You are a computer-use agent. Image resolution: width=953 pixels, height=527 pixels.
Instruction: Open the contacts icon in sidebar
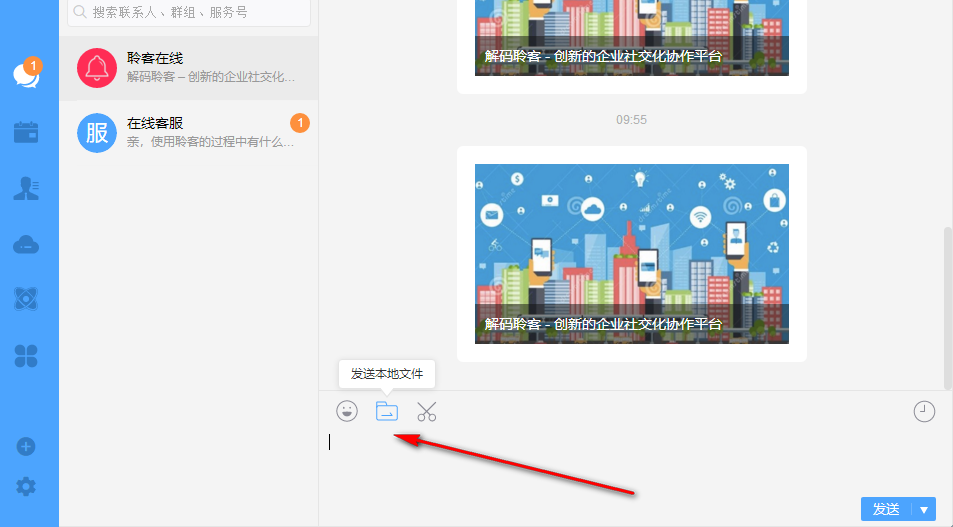(26, 188)
